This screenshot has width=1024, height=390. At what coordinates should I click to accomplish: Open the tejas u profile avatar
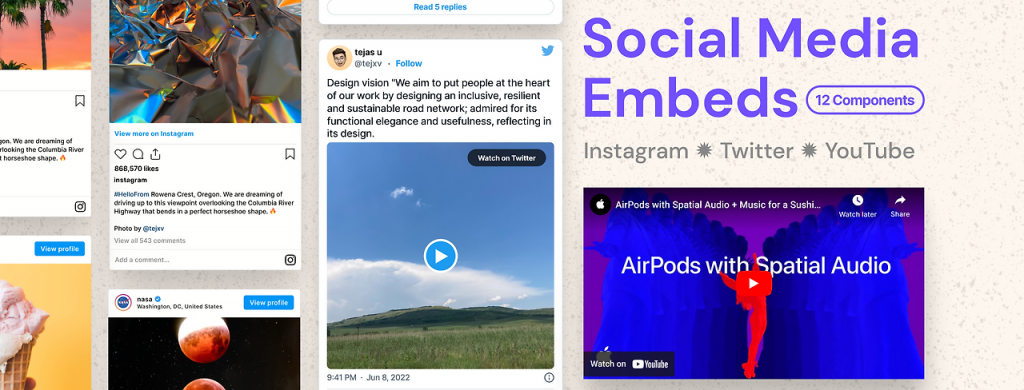339,57
